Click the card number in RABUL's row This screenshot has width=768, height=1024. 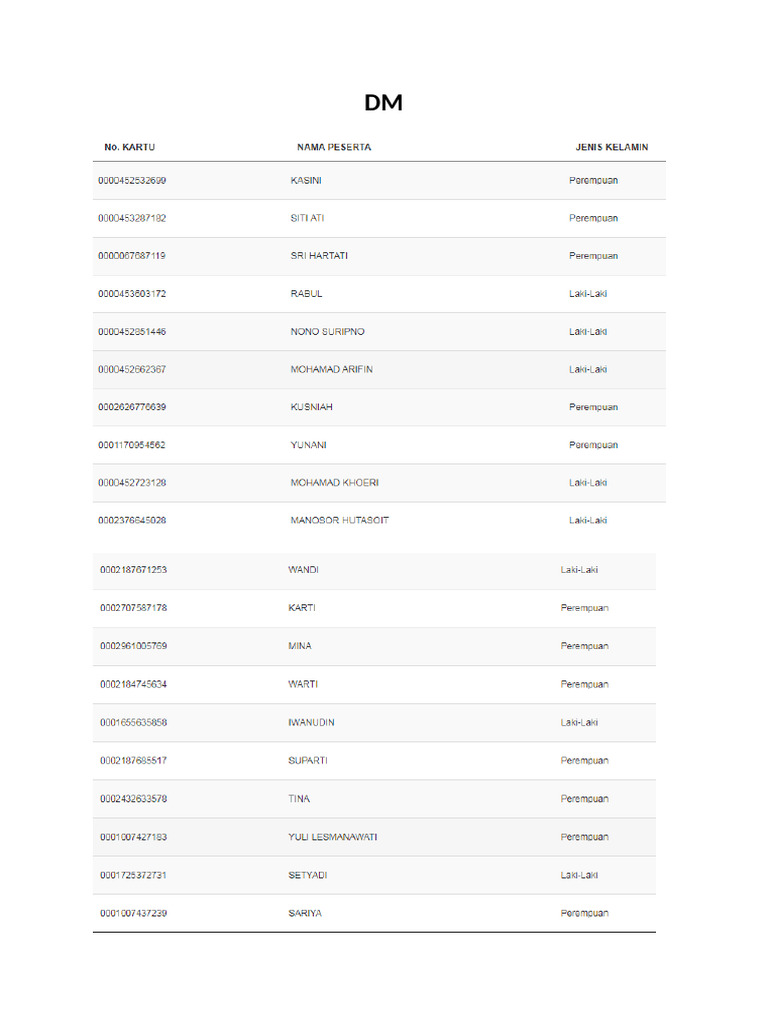[x=132, y=294]
